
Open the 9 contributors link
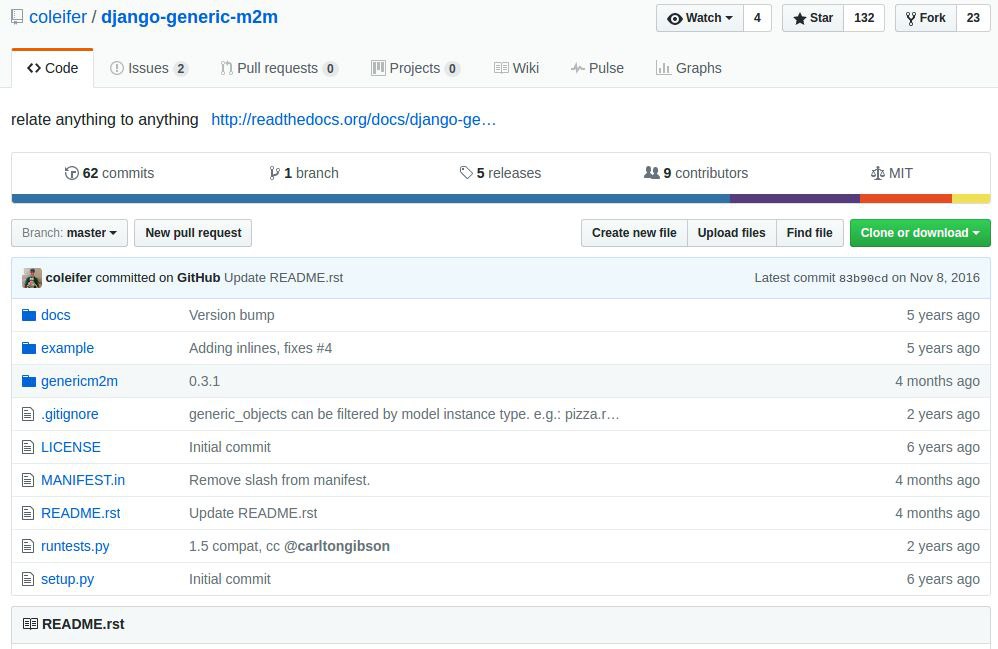pyautogui.click(x=696, y=173)
